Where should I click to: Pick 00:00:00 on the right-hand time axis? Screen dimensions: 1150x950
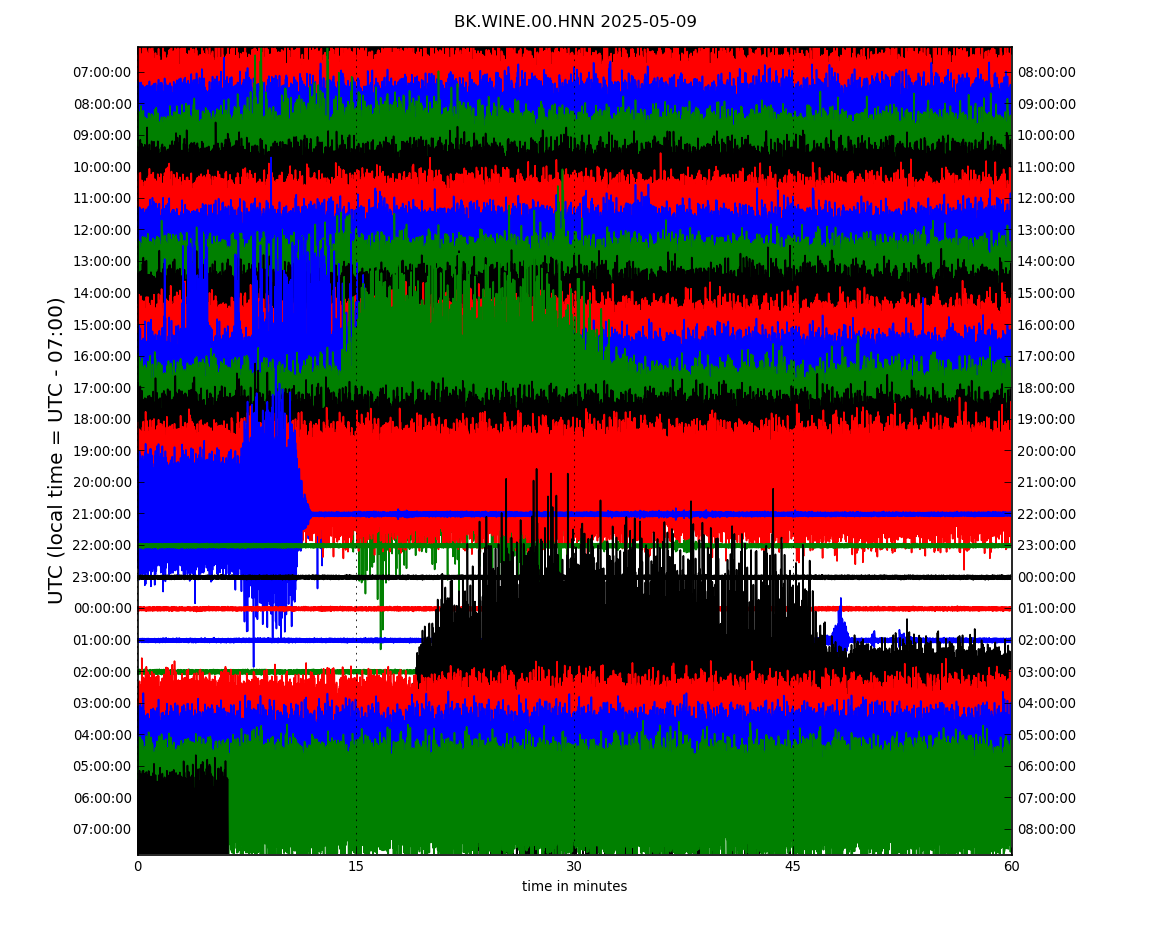coord(1047,577)
